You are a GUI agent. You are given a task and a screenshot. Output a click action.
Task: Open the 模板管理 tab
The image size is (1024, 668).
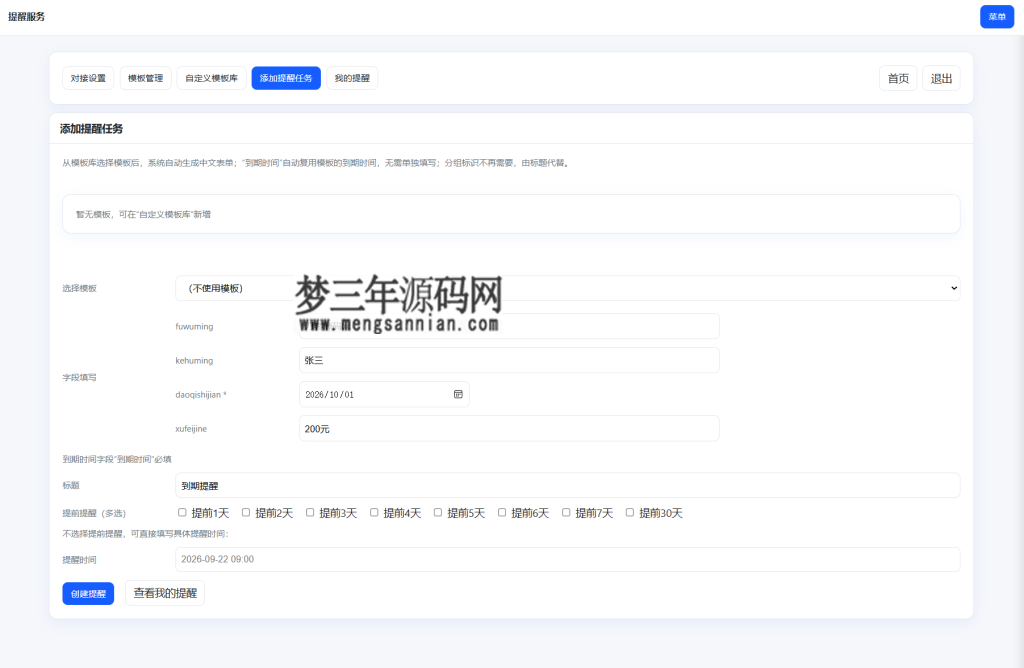pos(146,78)
